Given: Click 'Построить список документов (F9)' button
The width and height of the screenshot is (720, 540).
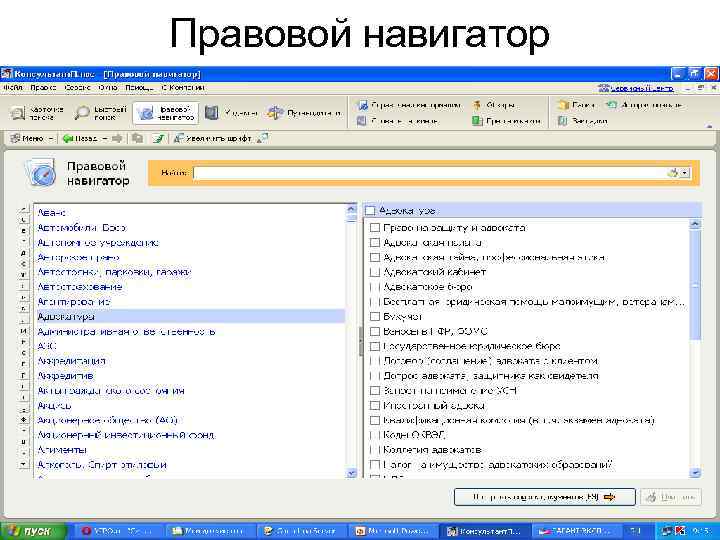Looking at the screenshot, I should tap(545, 497).
